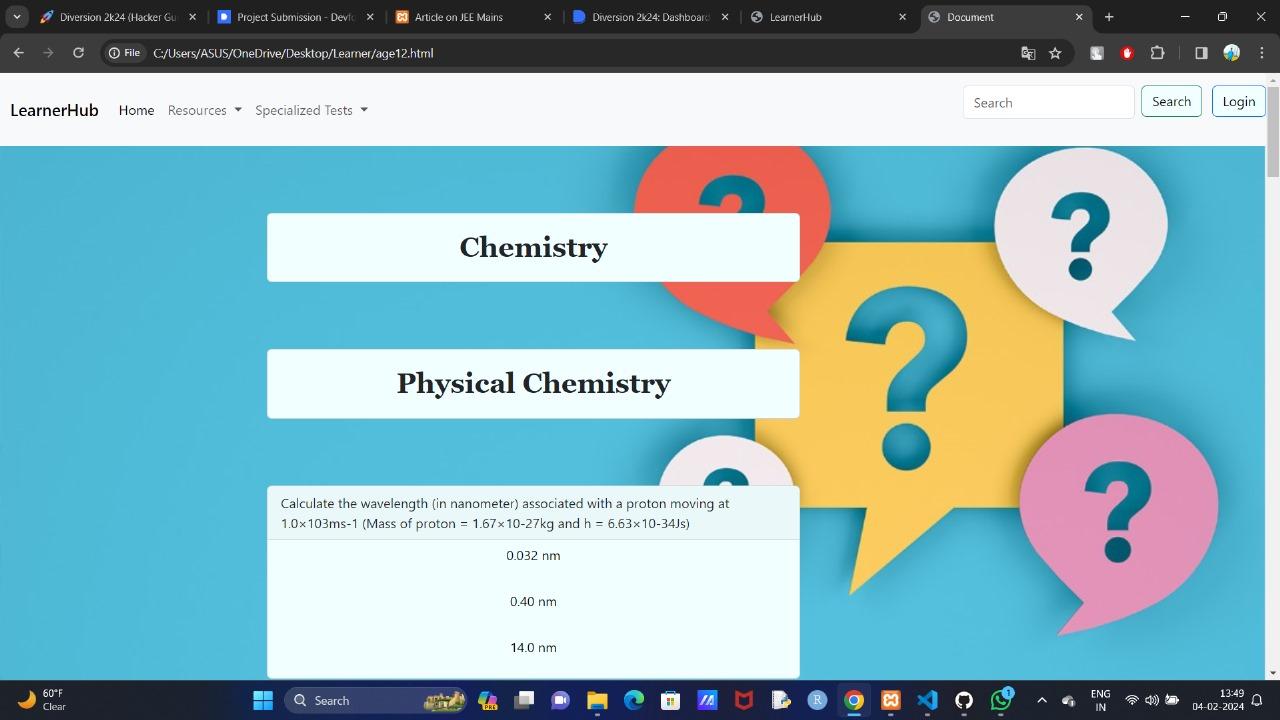This screenshot has height=720, width=1280.
Task: Switch to Article on JEE Mains tab
Action: [473, 17]
